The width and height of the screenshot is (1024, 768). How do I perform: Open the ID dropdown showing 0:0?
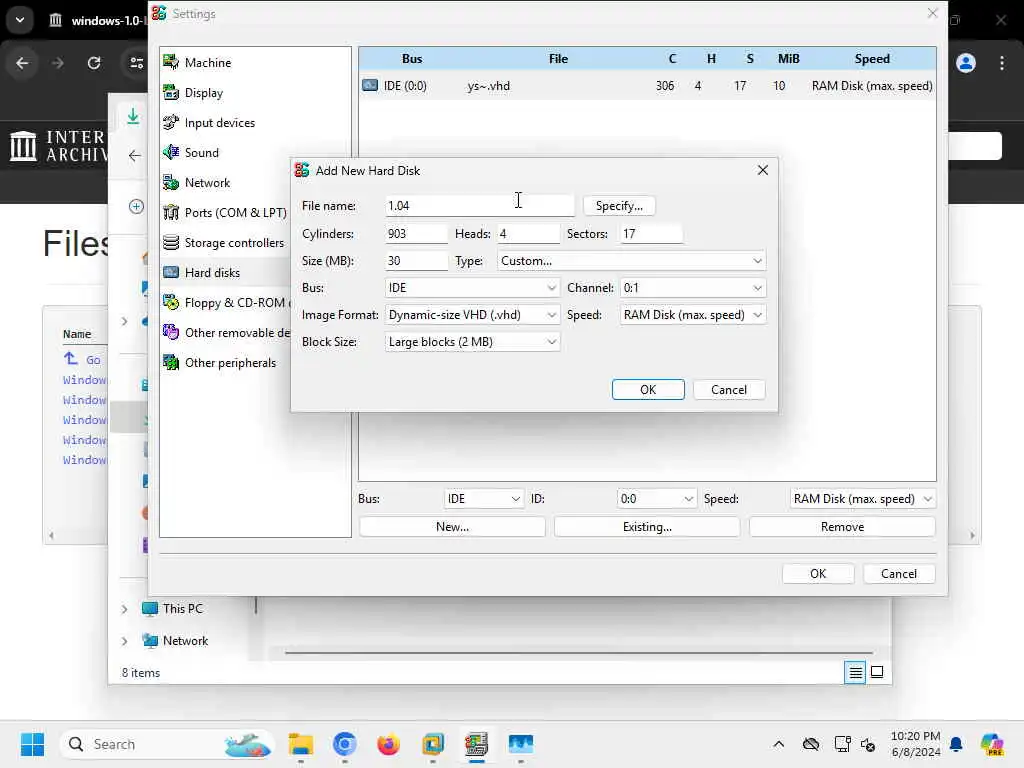point(656,499)
